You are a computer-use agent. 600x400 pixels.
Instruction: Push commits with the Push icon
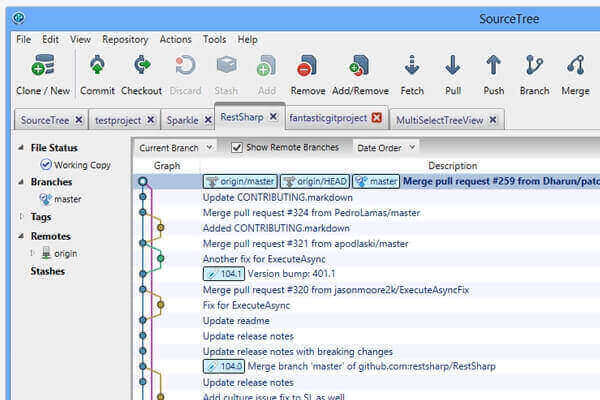pyautogui.click(x=493, y=68)
